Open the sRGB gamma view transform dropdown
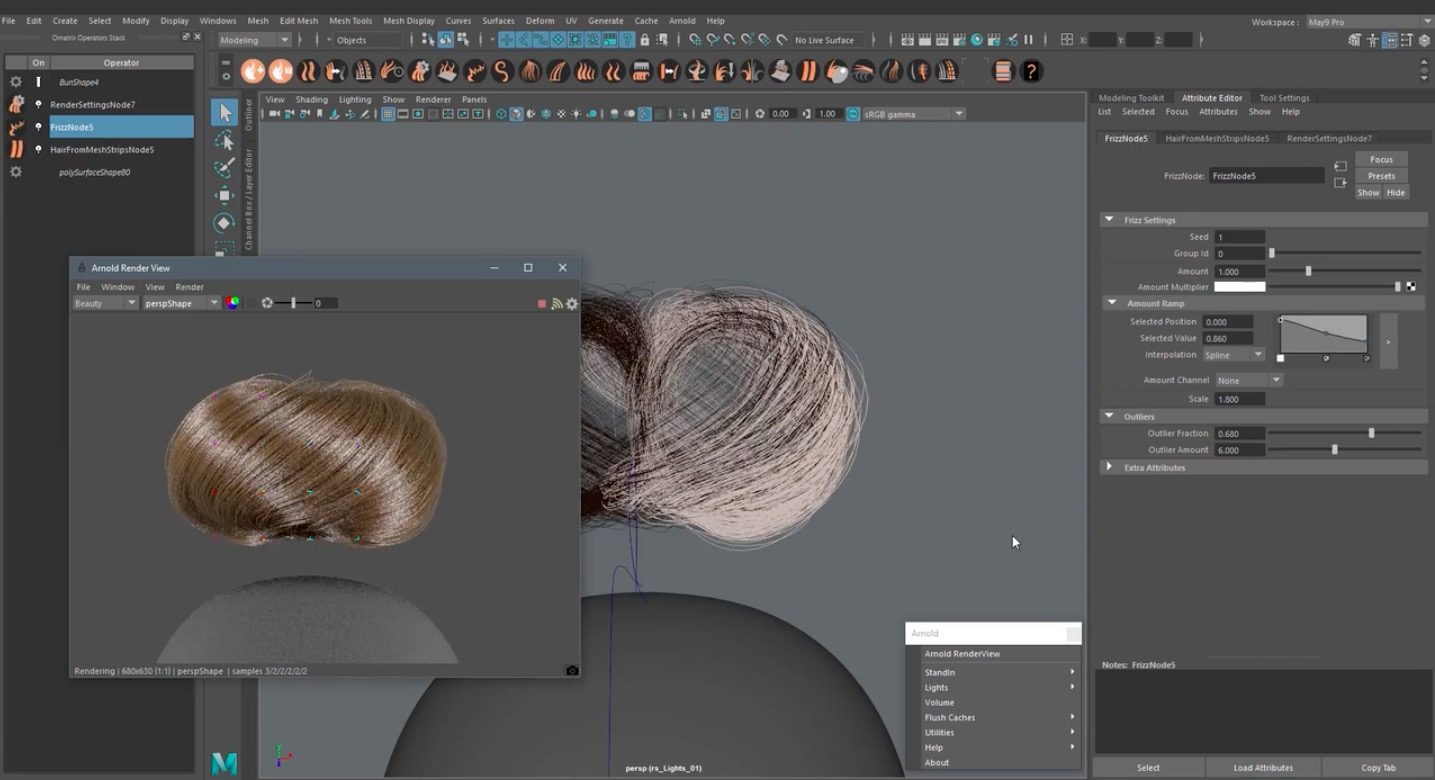The image size is (1435, 780). coord(914,114)
